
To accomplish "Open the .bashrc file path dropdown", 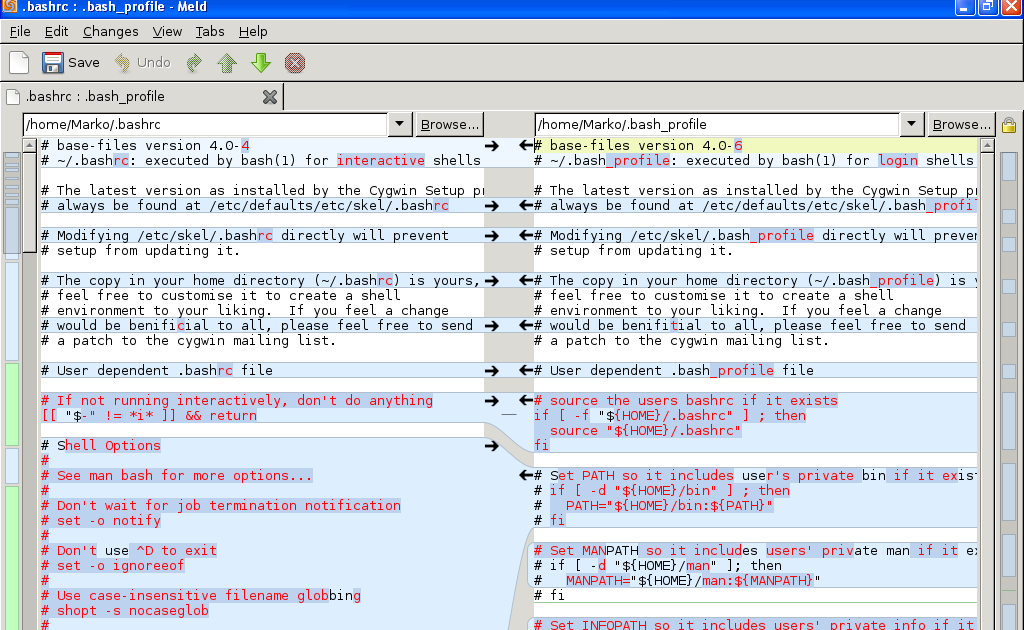I will 399,123.
